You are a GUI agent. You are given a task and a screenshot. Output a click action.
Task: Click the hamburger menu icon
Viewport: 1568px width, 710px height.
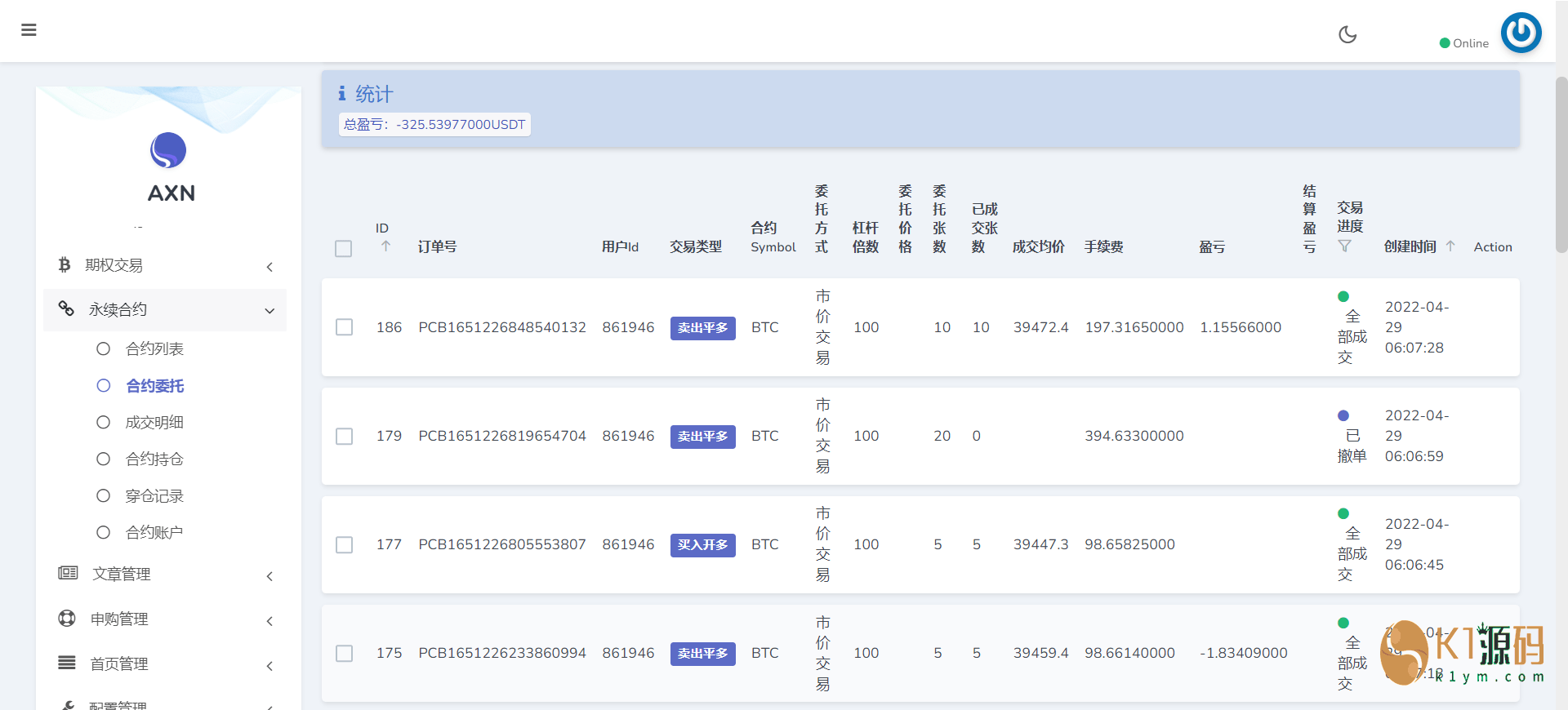[x=29, y=30]
